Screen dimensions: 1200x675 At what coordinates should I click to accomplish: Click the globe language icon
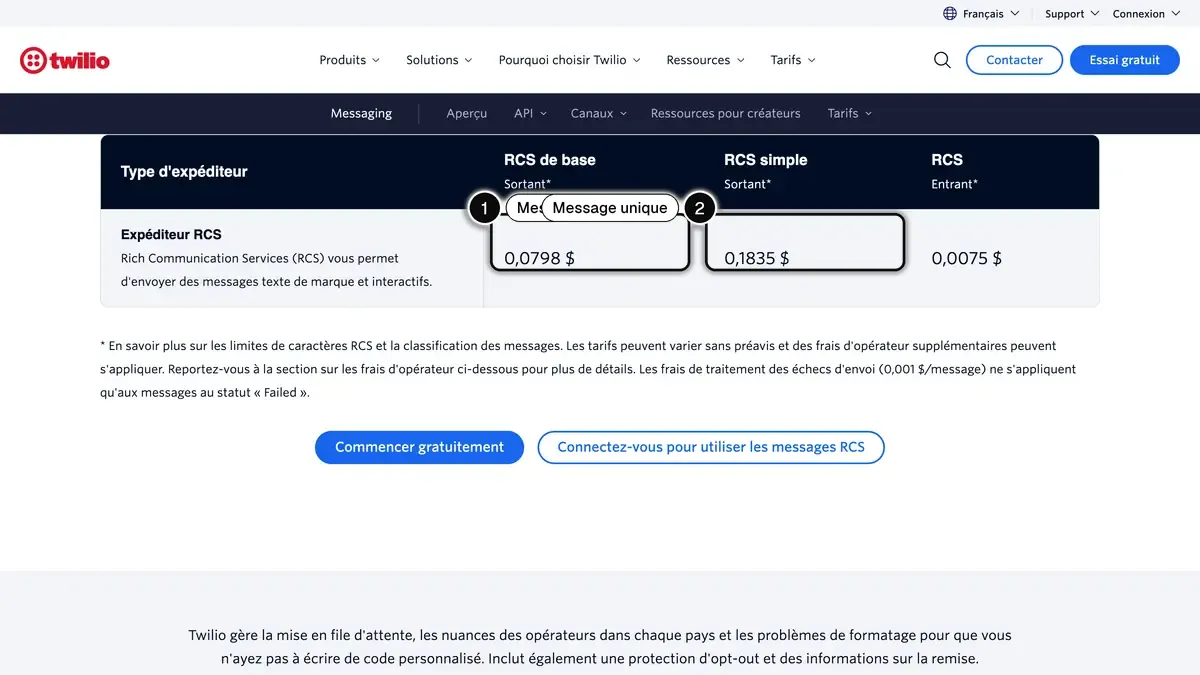click(950, 14)
